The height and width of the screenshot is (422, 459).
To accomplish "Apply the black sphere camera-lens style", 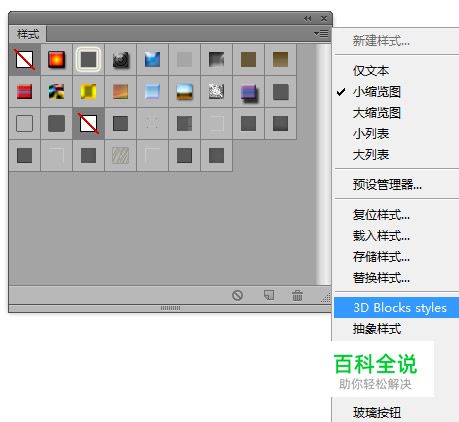I will [x=120, y=59].
